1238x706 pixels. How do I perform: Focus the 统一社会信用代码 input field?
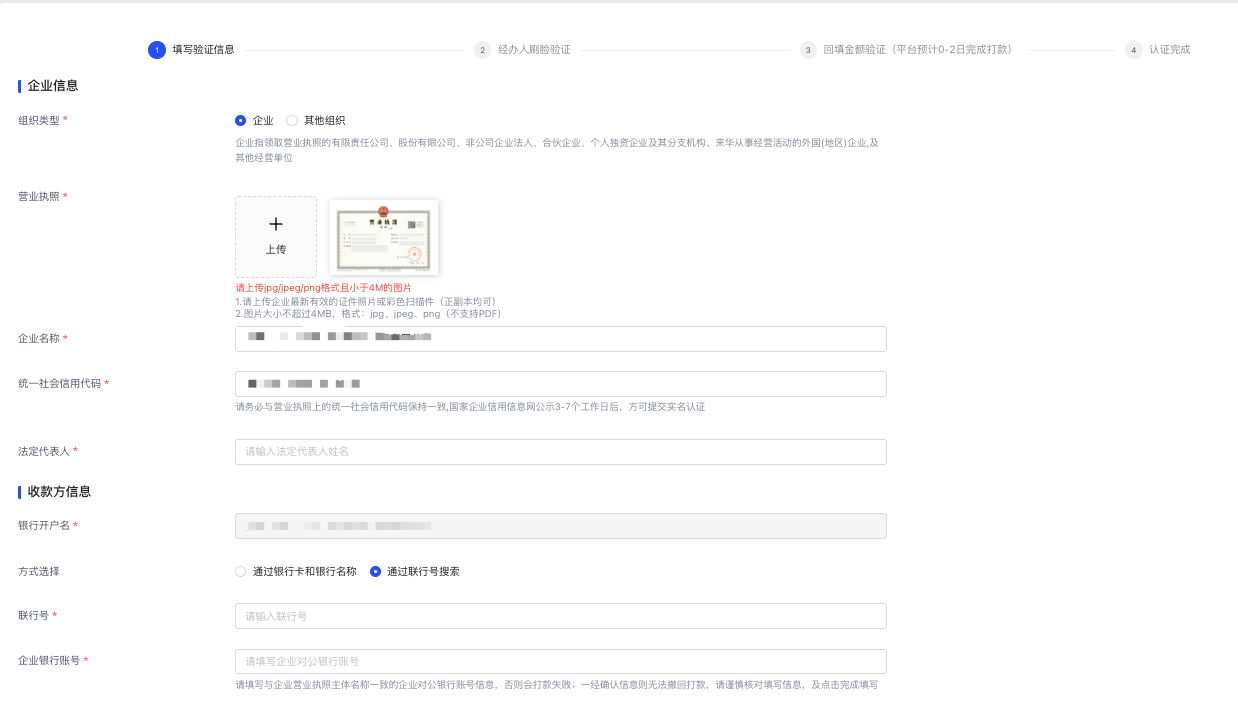(560, 384)
